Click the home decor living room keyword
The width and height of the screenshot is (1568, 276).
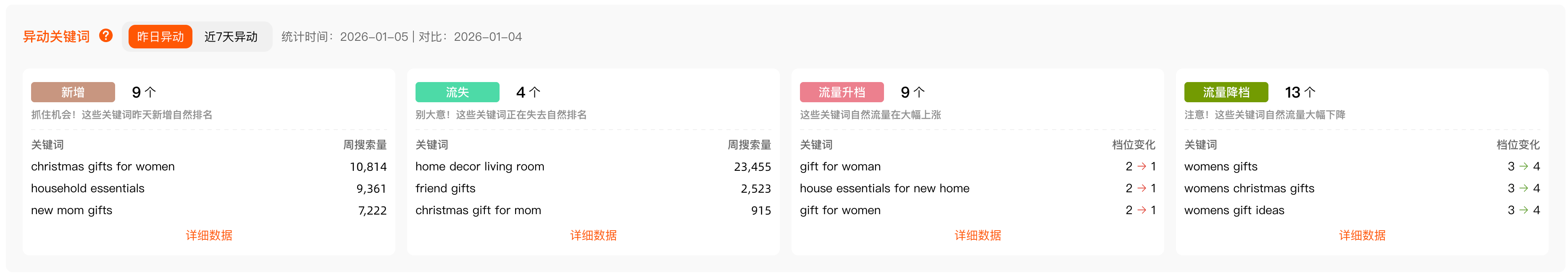[x=480, y=166]
